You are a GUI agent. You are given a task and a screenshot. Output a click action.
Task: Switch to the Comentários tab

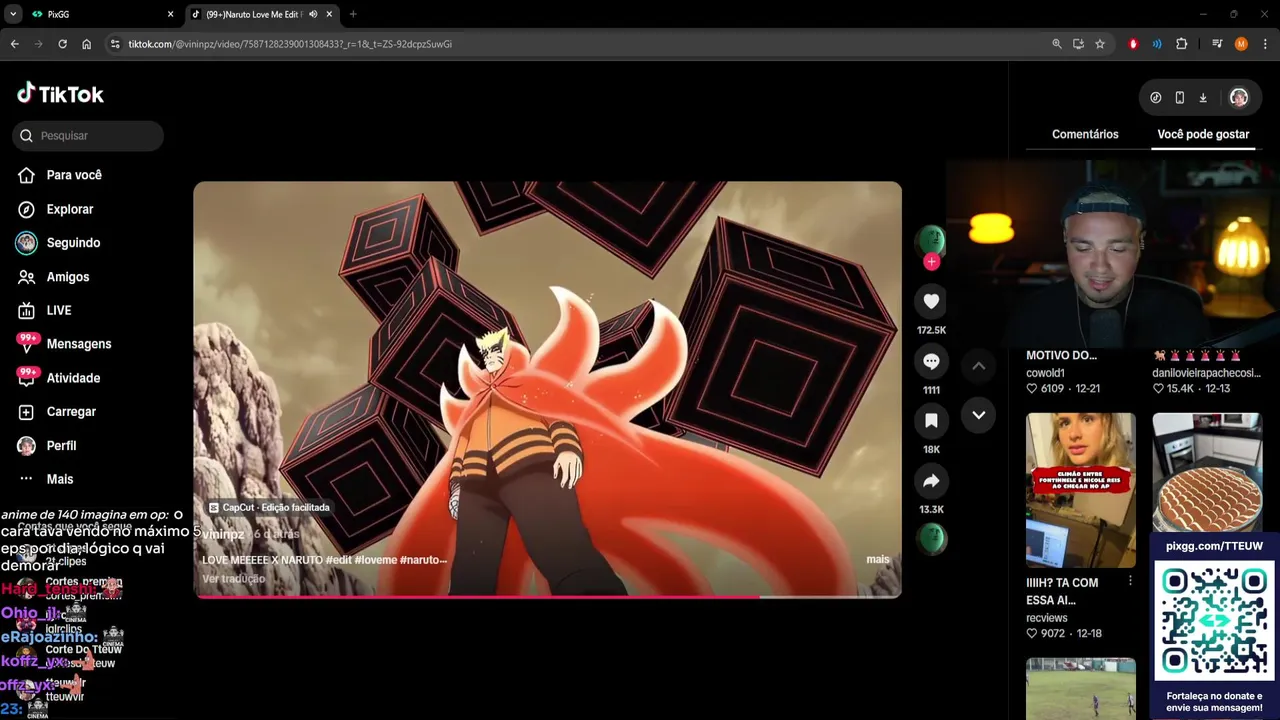click(1085, 134)
